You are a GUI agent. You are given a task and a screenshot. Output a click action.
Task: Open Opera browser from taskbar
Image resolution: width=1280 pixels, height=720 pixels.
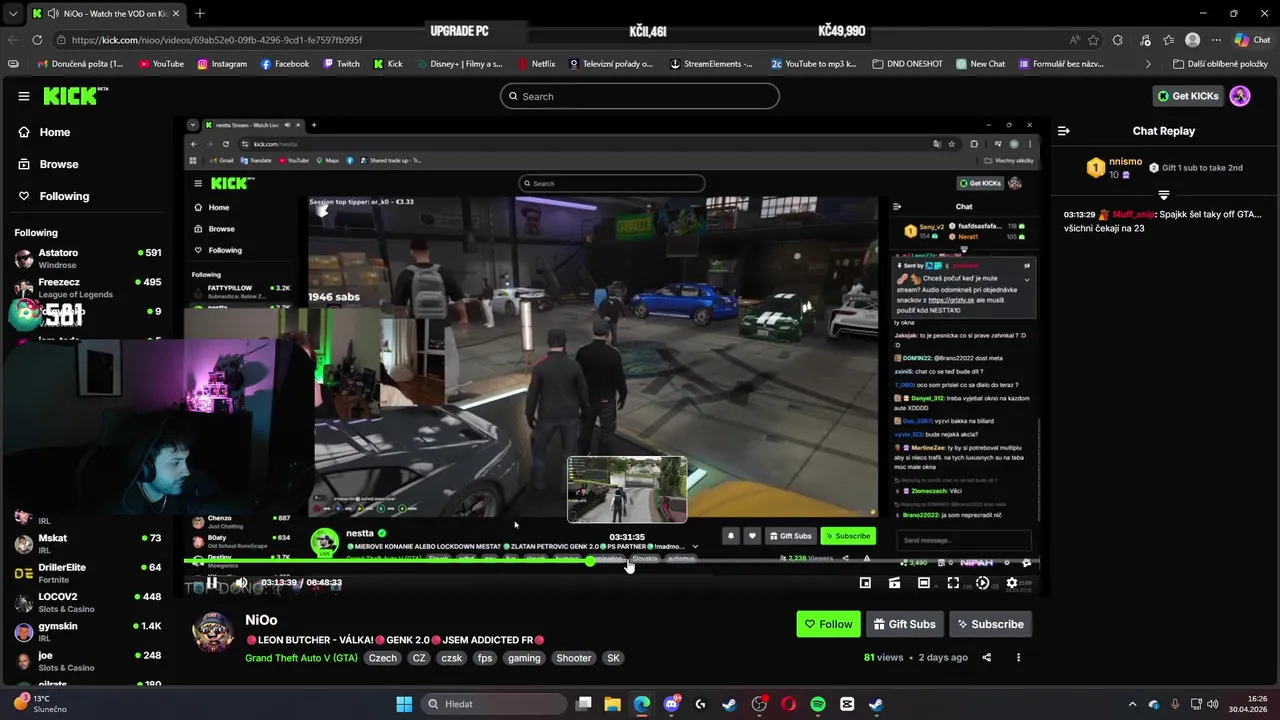point(788,704)
